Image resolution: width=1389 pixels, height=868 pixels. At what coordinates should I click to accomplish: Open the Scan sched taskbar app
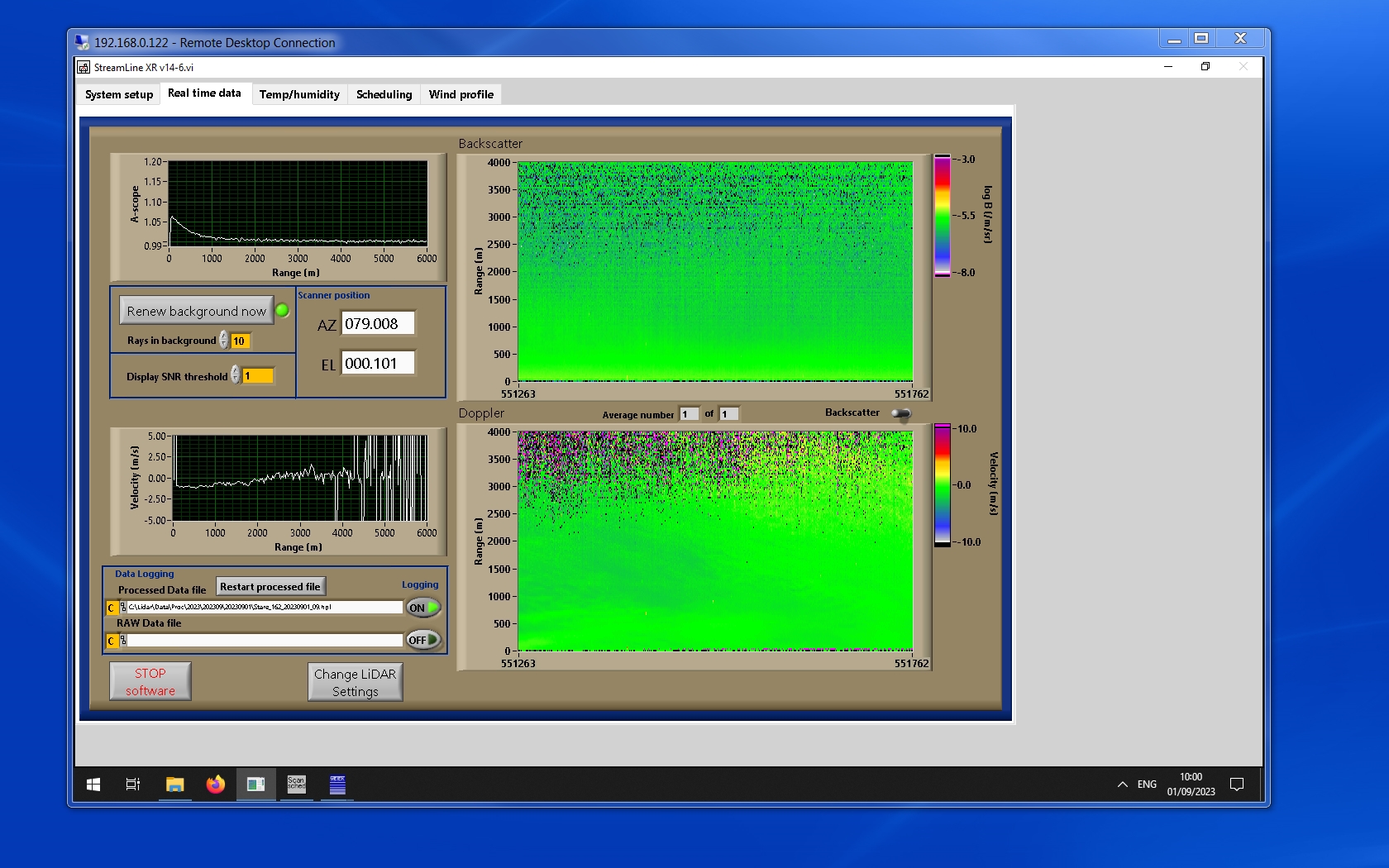point(296,785)
